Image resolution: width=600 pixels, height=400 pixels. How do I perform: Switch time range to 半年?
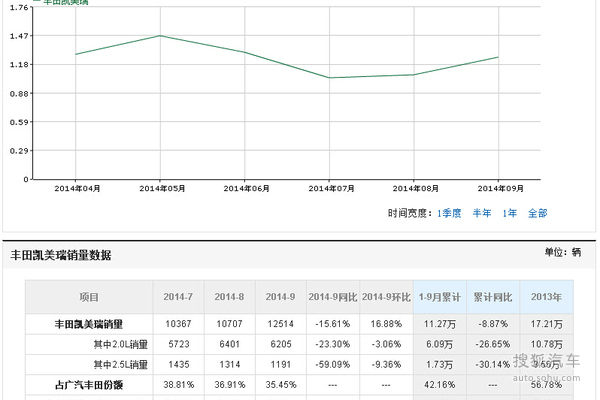pos(482,213)
